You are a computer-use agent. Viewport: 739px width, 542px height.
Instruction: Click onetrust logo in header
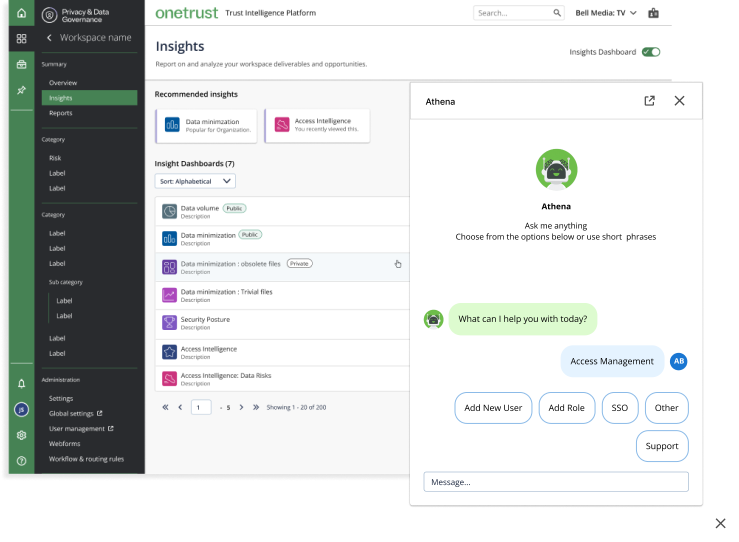(x=187, y=13)
